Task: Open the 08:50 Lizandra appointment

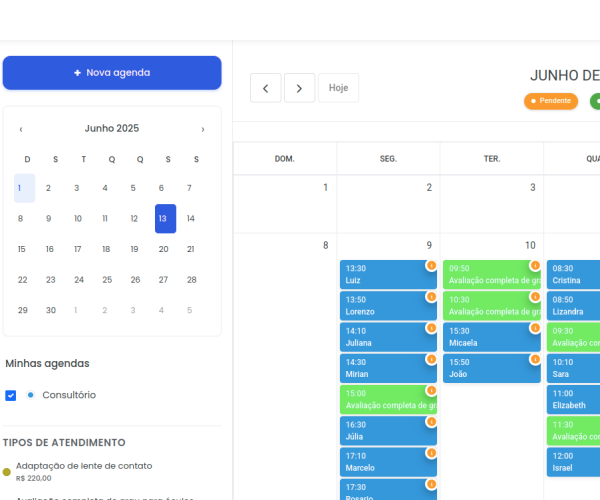Action: [573, 306]
